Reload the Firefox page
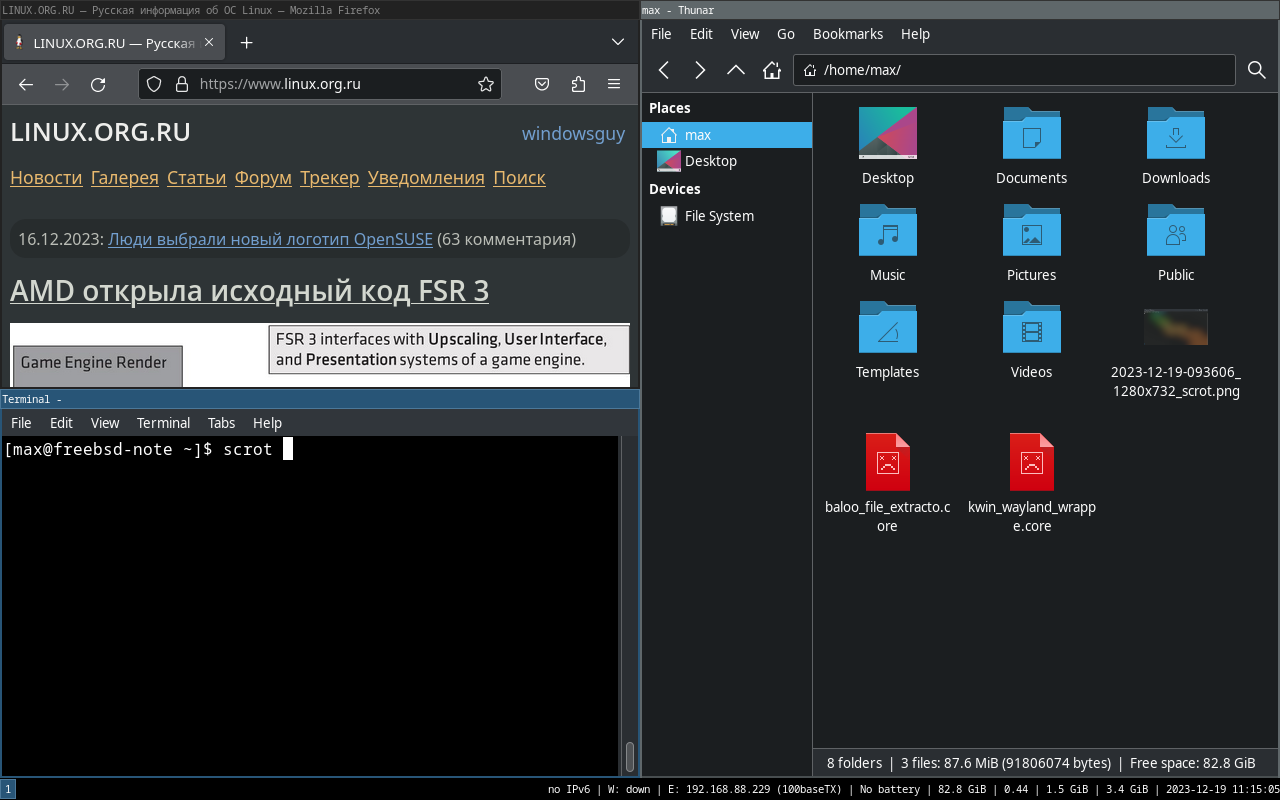Viewport: 1280px width, 800px height. (x=98, y=85)
